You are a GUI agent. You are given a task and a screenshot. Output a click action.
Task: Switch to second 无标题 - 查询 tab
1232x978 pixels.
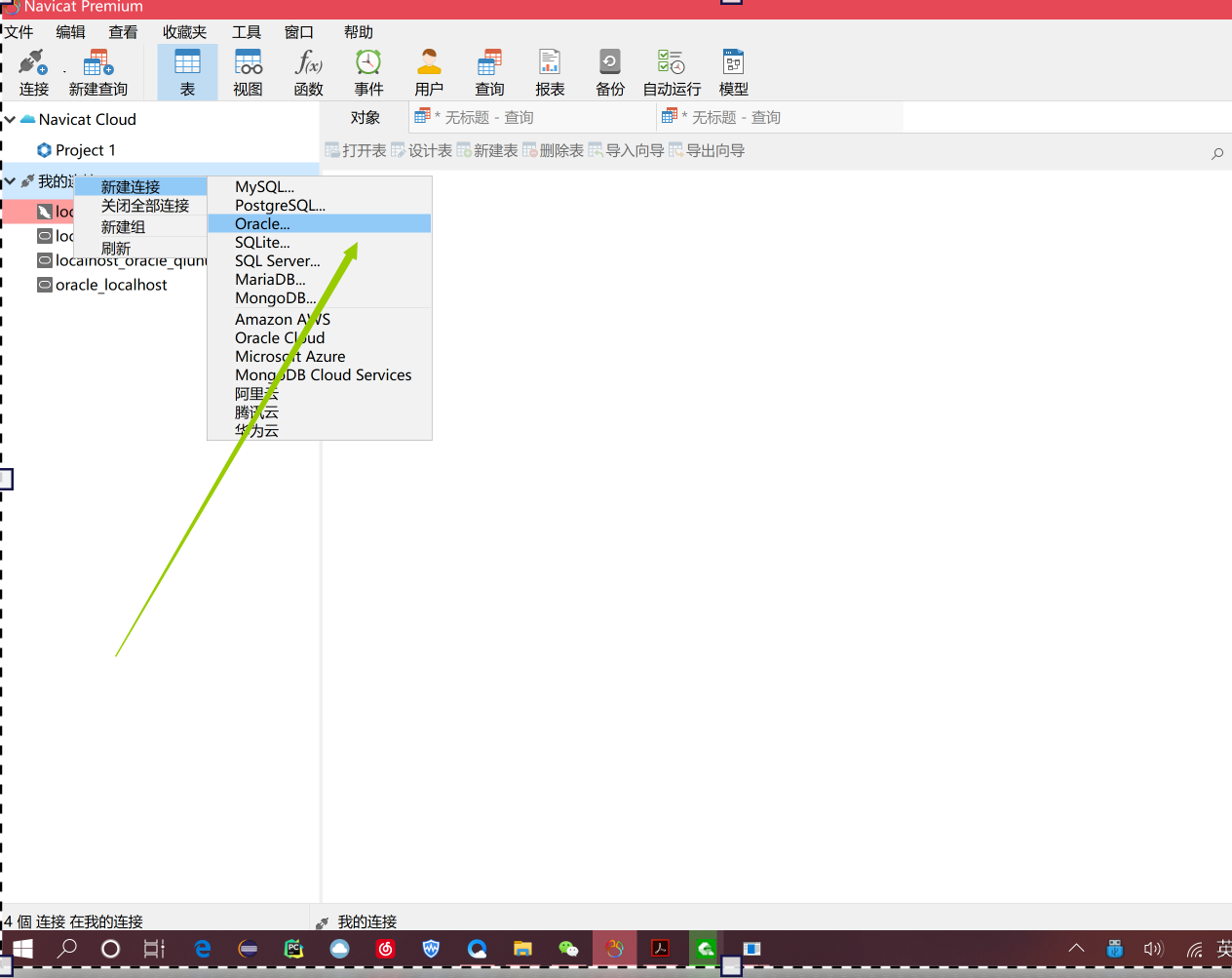point(780,117)
